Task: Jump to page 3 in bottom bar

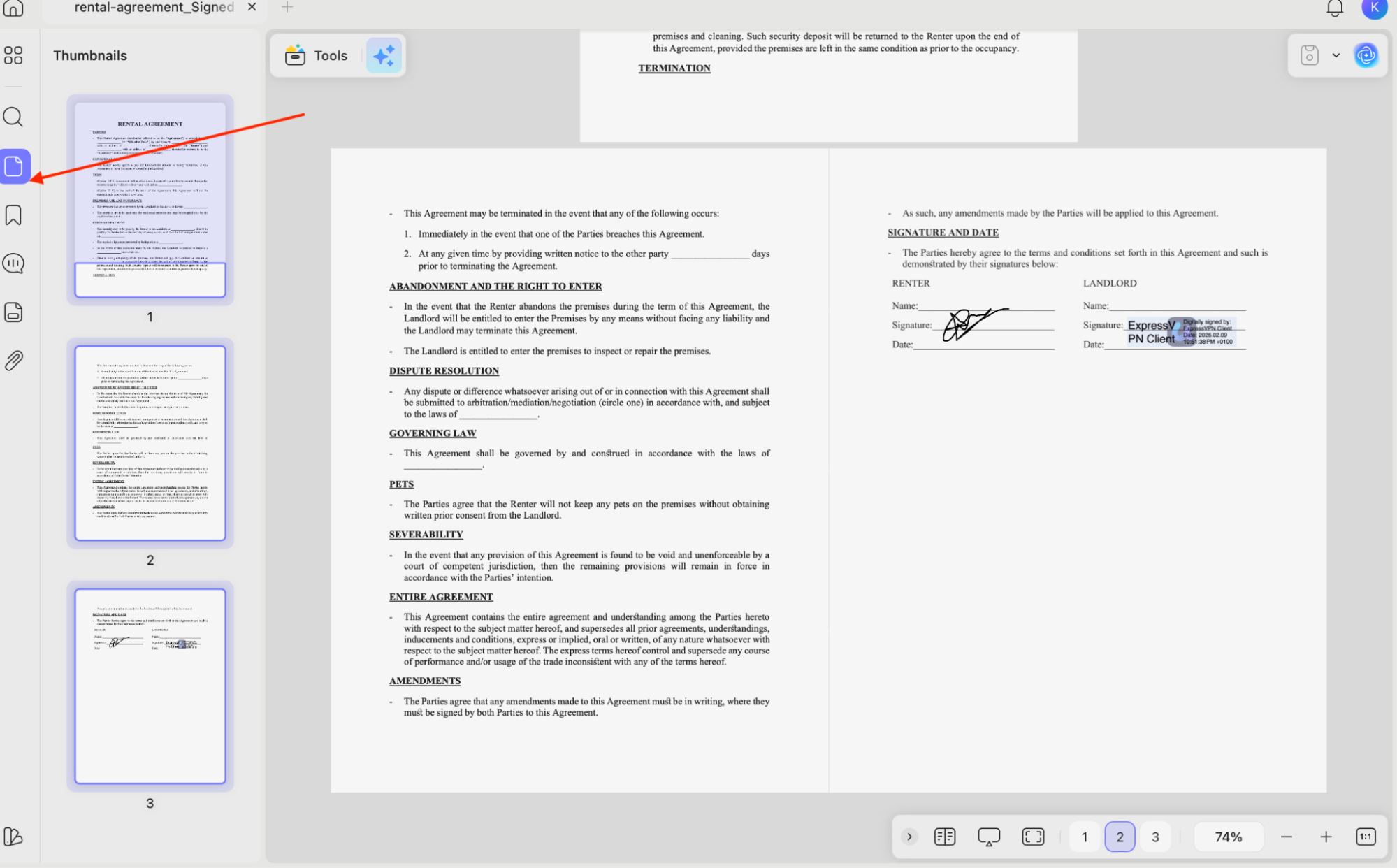Action: [x=1155, y=837]
